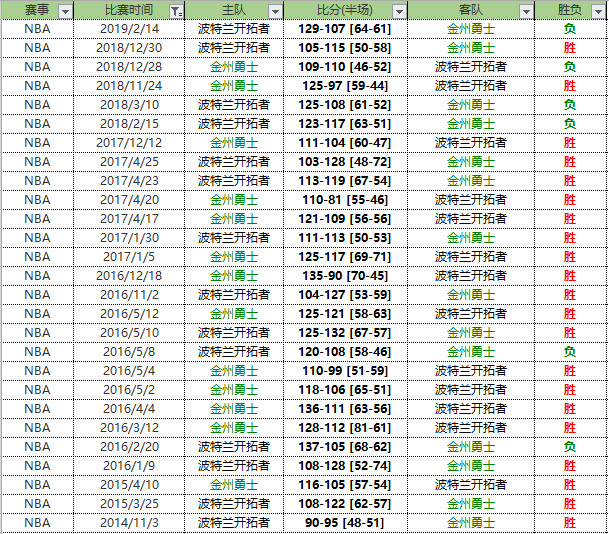Click the date cell 2017/4/20
The height and width of the screenshot is (534, 609).
click(129, 200)
